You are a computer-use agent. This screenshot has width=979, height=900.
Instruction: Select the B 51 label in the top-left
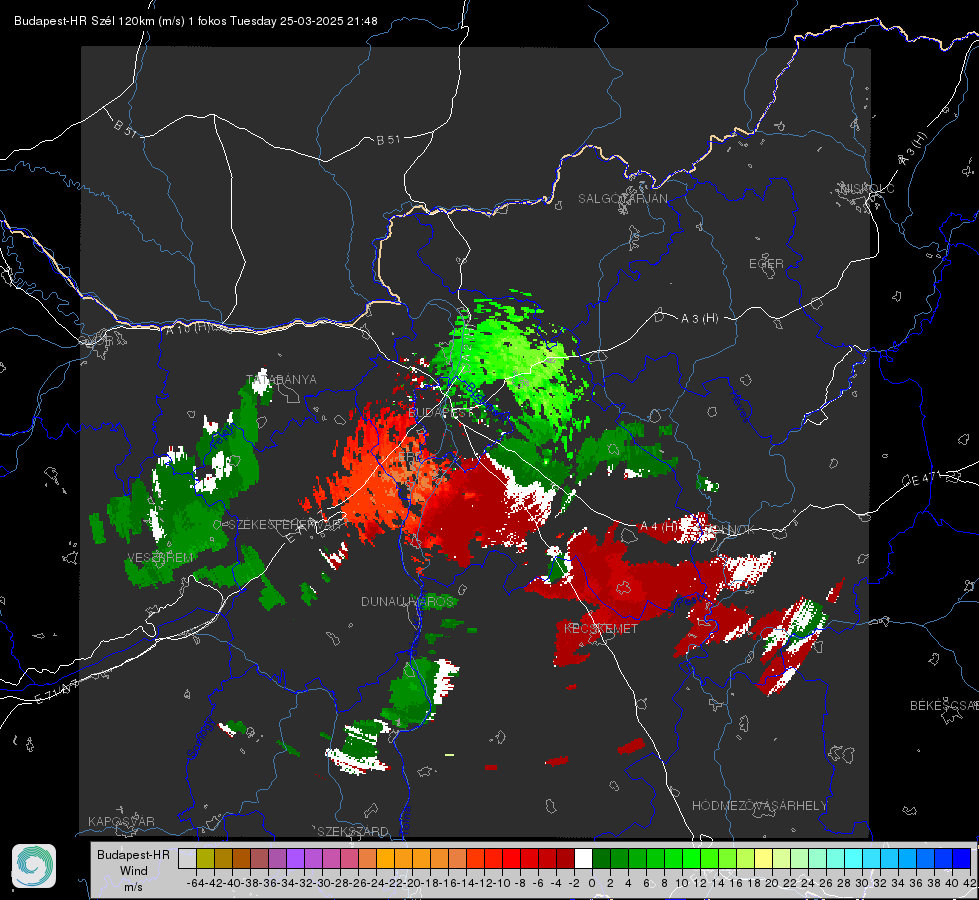click(x=125, y=128)
